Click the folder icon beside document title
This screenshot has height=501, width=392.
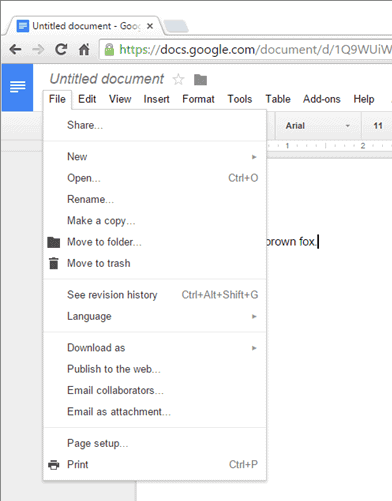200,80
